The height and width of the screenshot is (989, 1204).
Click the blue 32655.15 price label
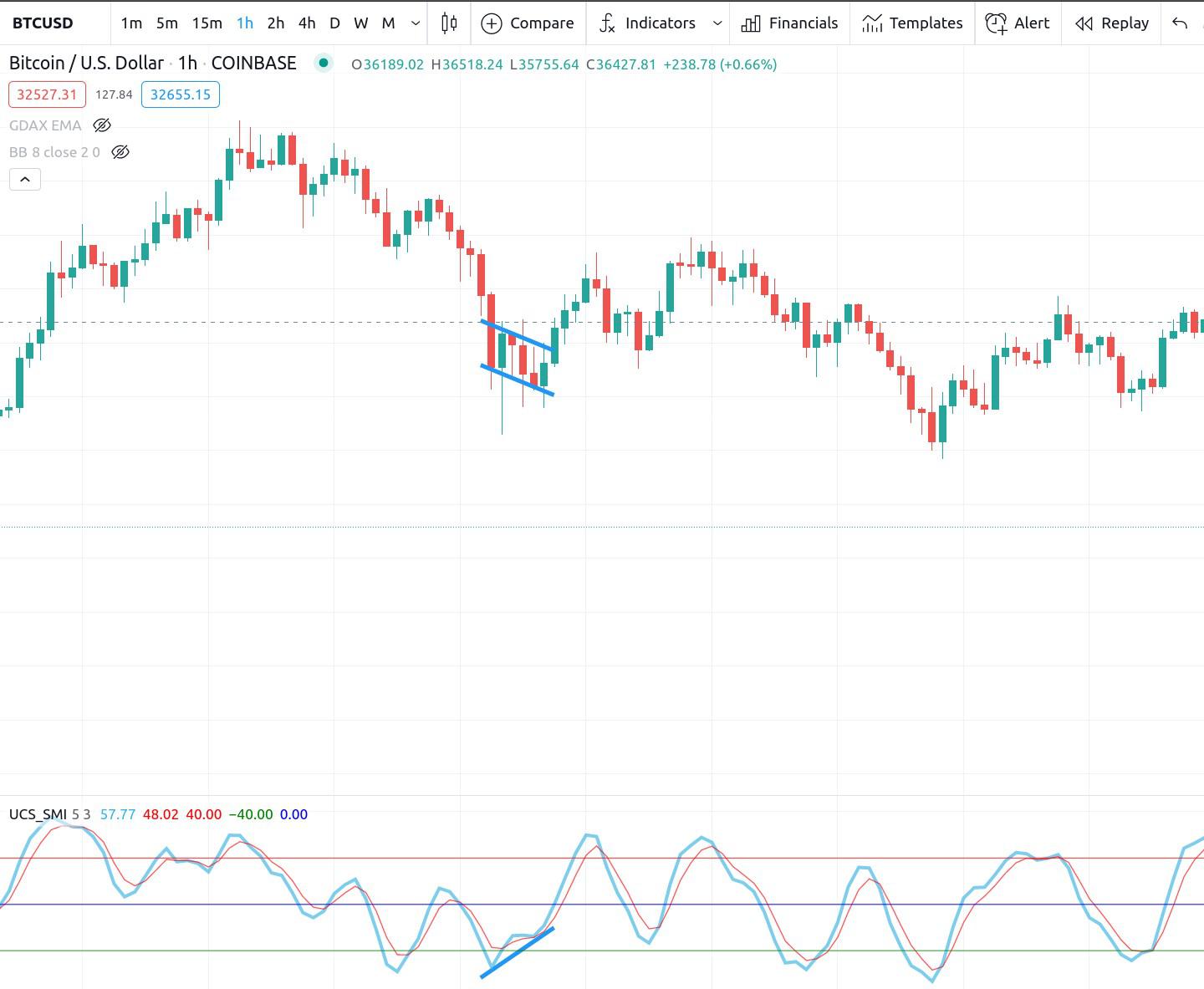coord(181,94)
